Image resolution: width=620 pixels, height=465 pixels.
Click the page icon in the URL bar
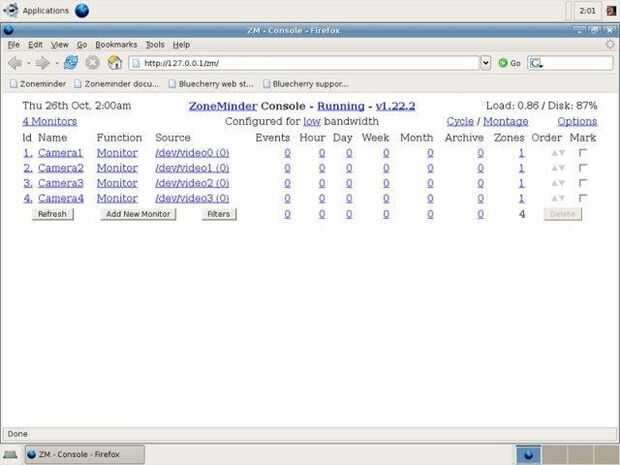(136, 63)
